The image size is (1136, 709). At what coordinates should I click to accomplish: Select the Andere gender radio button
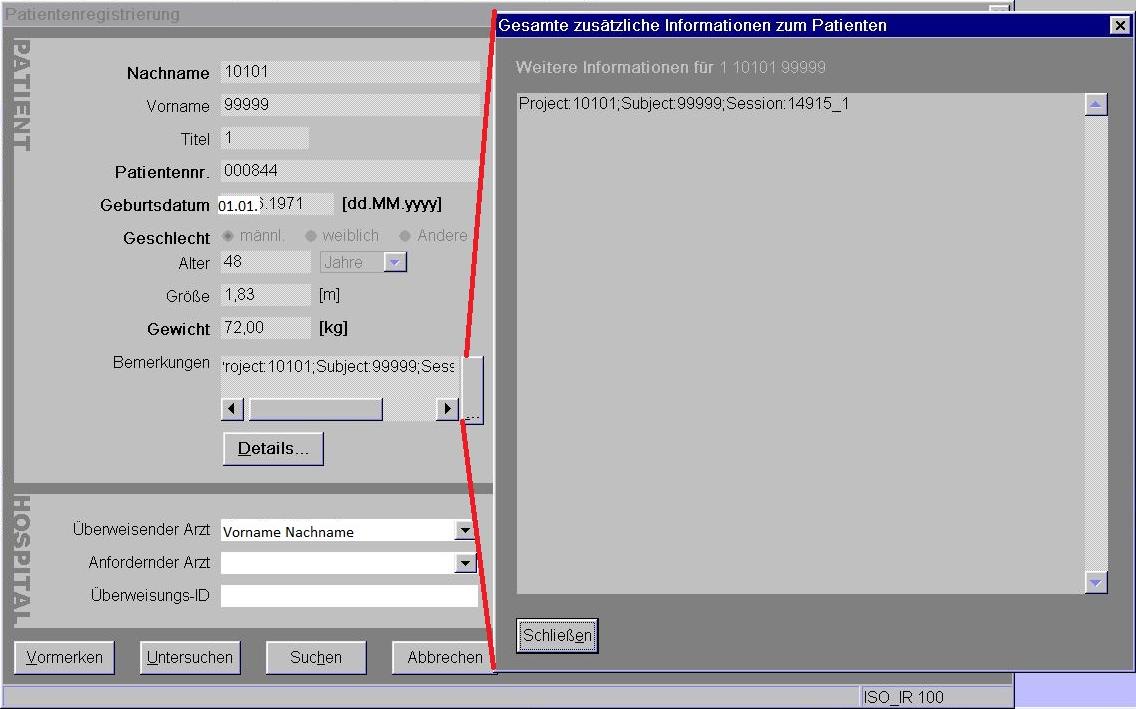tap(405, 236)
